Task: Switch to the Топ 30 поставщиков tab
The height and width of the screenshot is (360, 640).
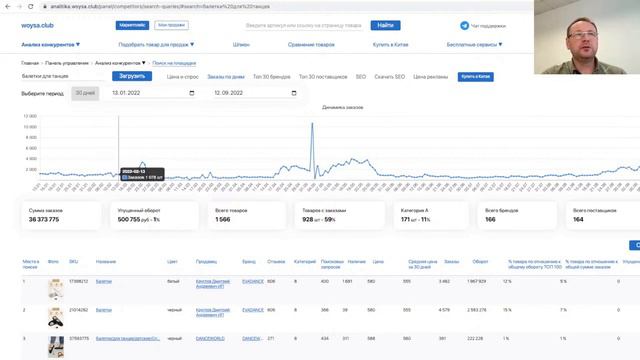Action: click(x=323, y=77)
